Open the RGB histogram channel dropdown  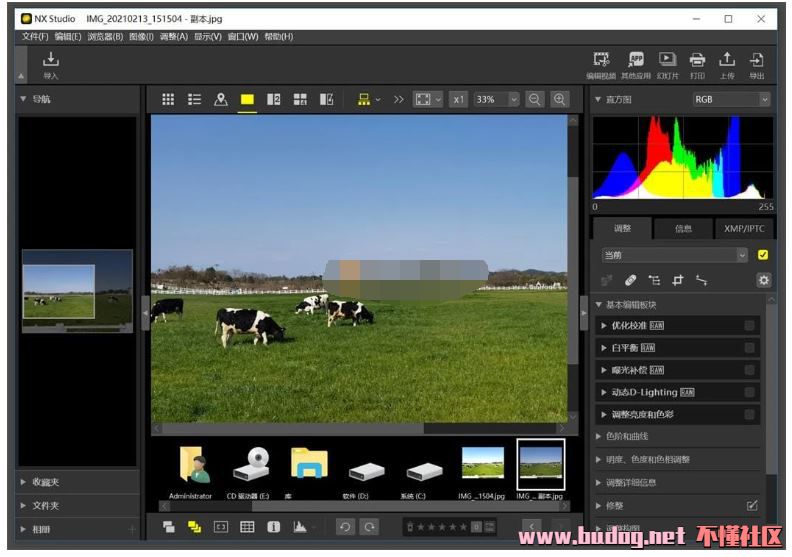click(x=732, y=99)
